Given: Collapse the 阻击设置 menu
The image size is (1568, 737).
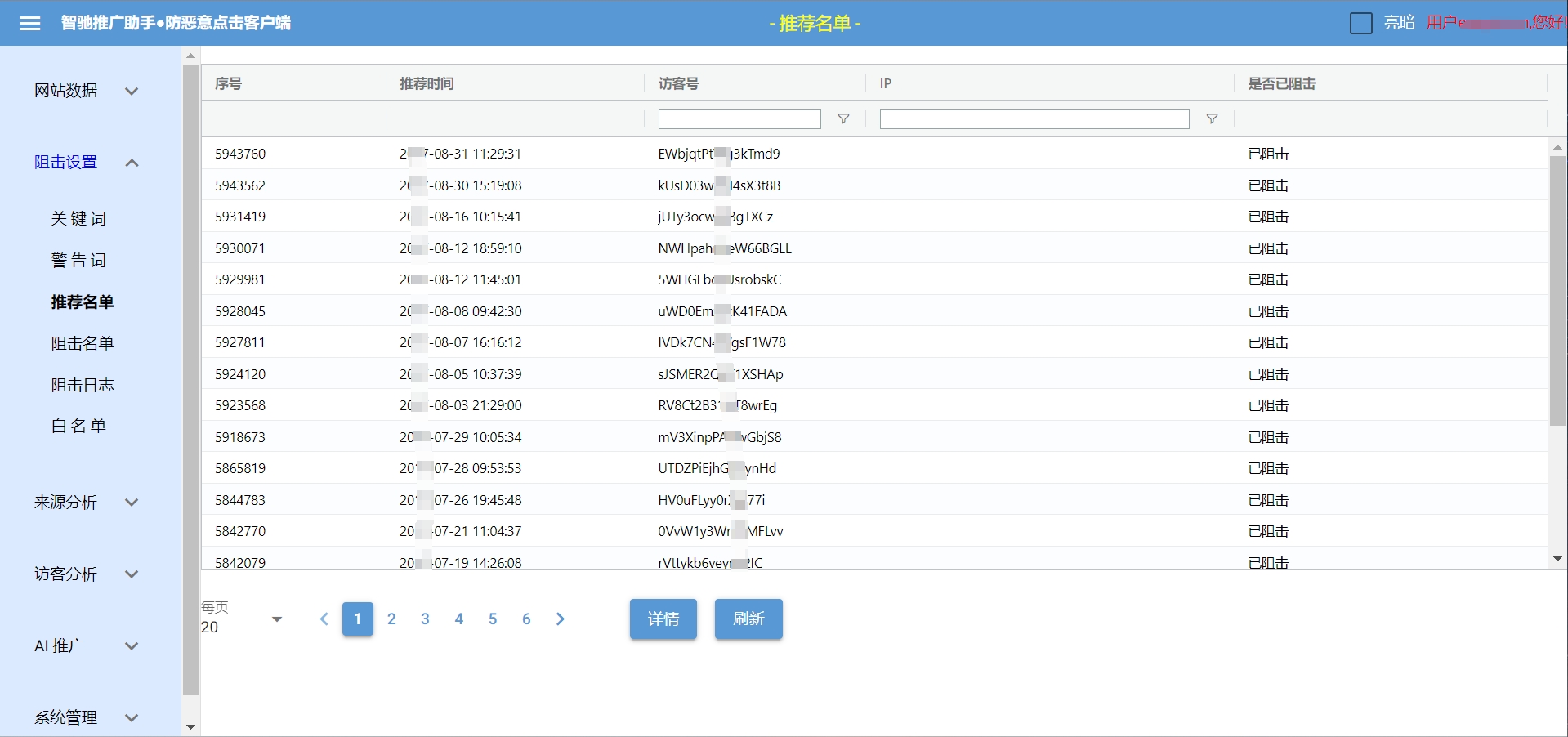Looking at the screenshot, I should 86,163.
